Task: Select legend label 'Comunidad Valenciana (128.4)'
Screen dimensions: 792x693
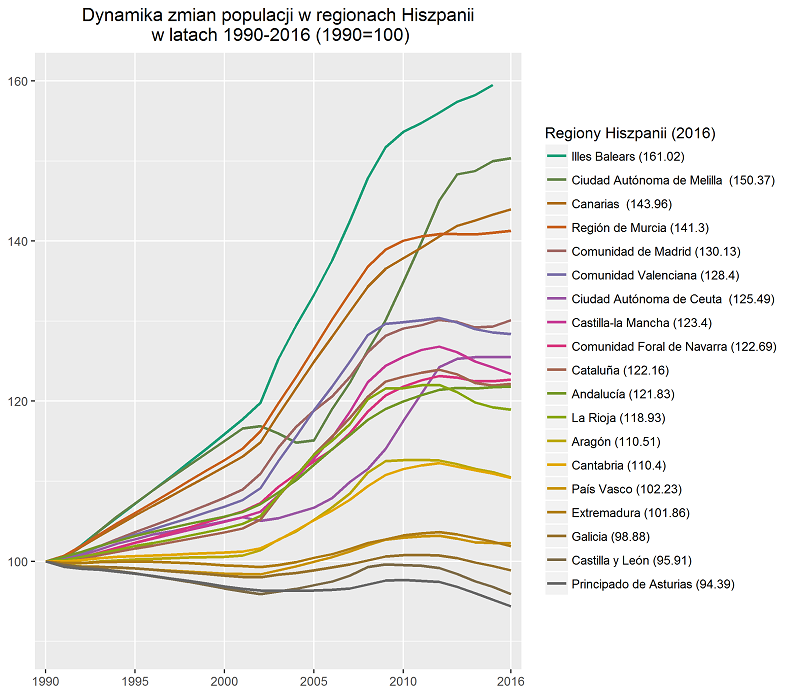Action: pyautogui.click(x=655, y=275)
